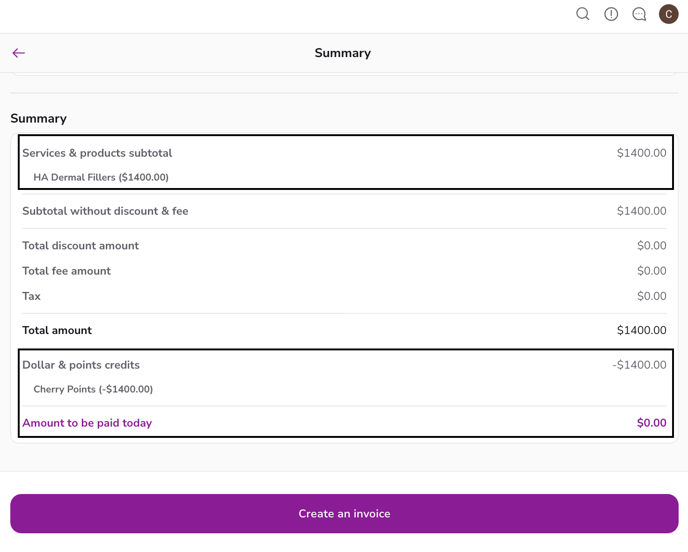Click the Amount to be paid today label
The image size is (688, 552).
[87, 423]
